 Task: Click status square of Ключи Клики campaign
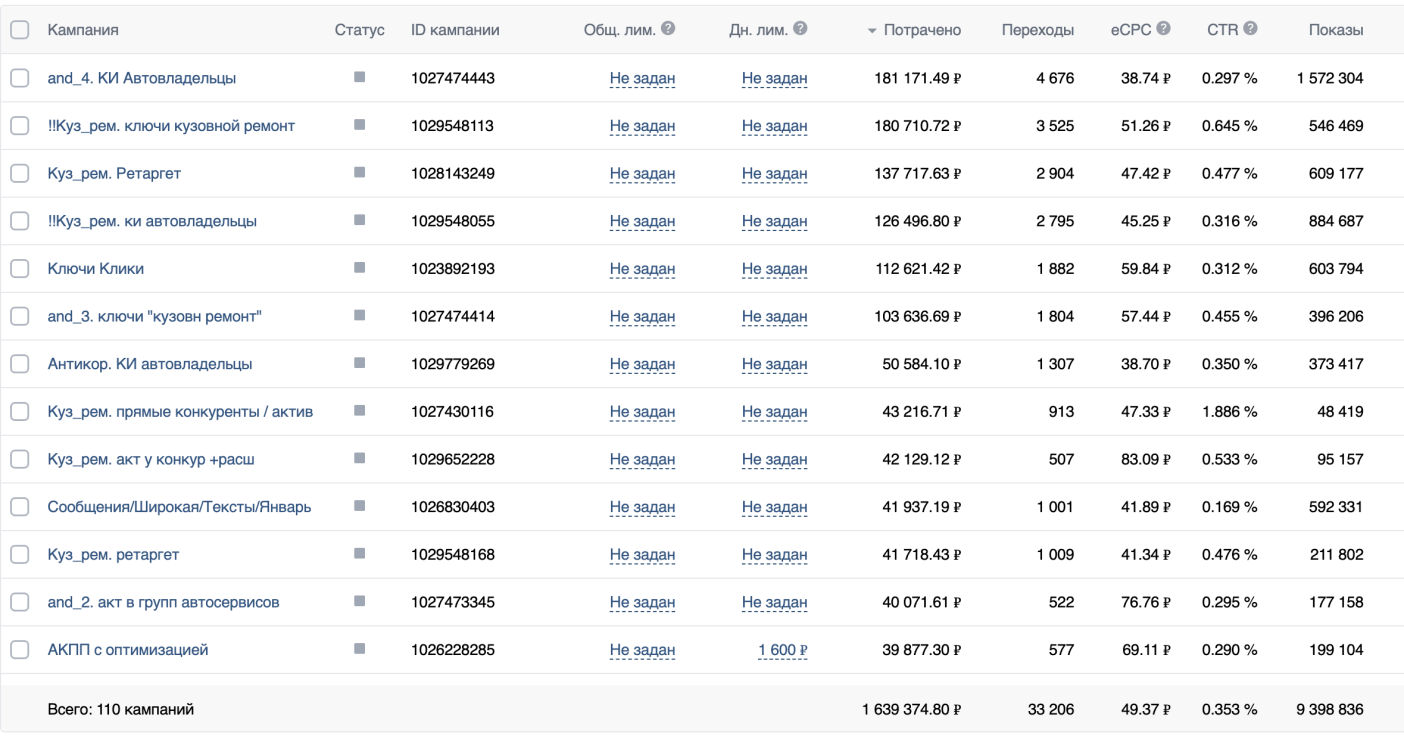coord(359,268)
